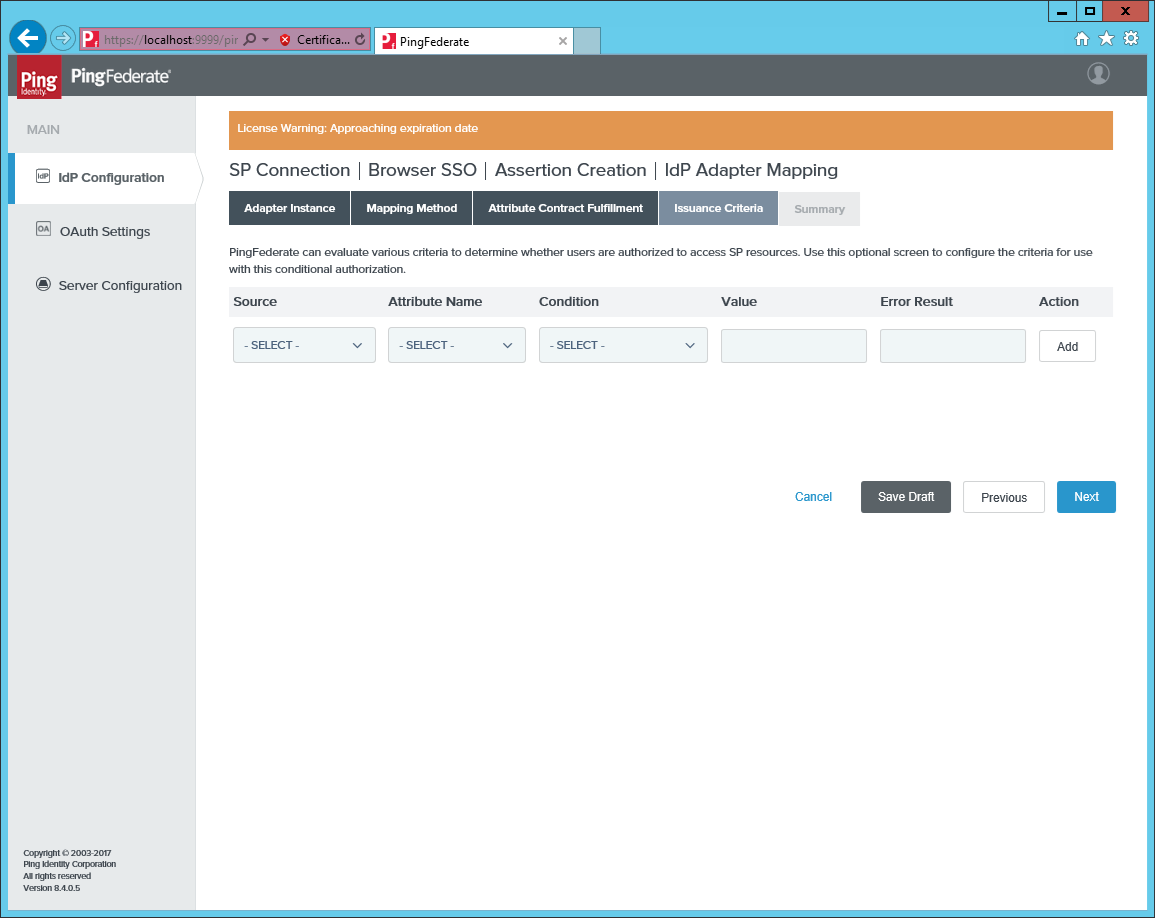Switch to the Mapping Method tab
This screenshot has height=918, width=1155.
(x=412, y=209)
